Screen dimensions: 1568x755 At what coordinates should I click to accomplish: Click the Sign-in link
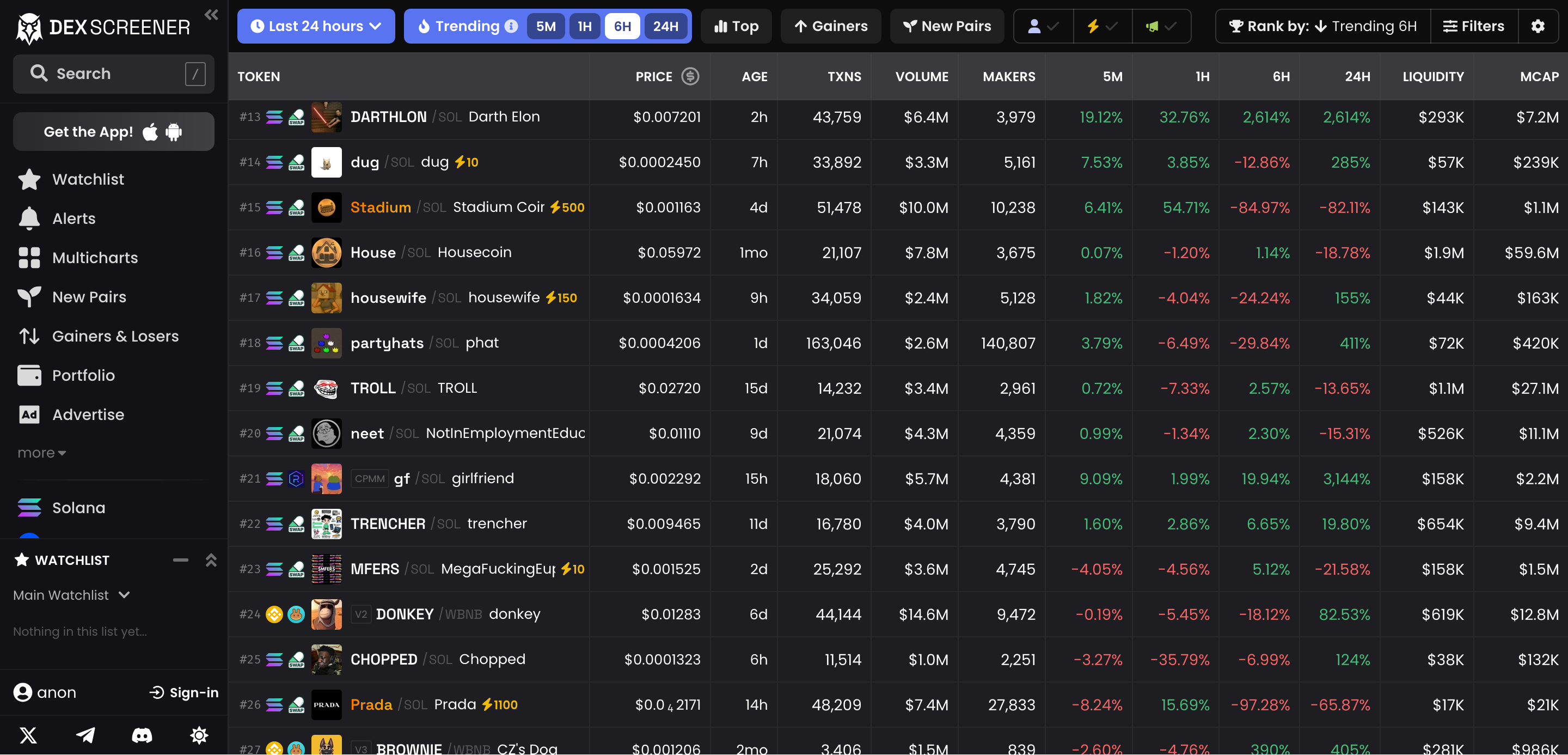click(184, 692)
